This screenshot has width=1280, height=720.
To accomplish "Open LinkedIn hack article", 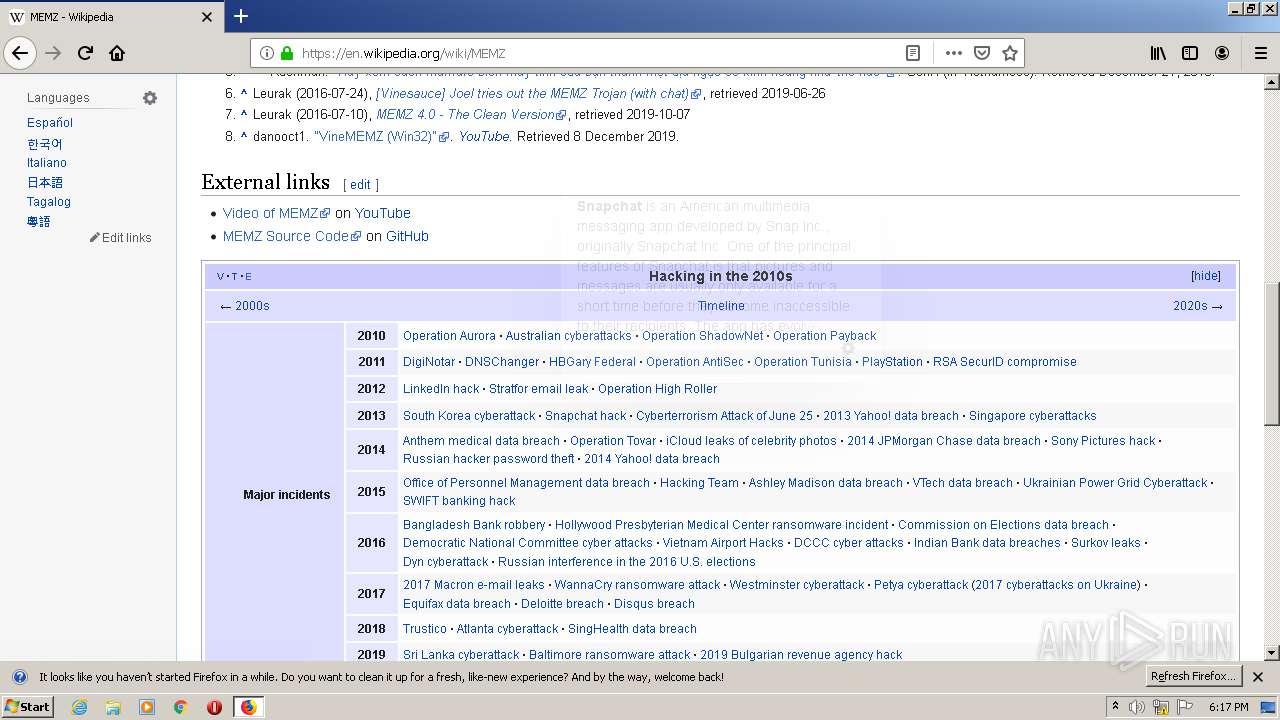I will point(441,389).
